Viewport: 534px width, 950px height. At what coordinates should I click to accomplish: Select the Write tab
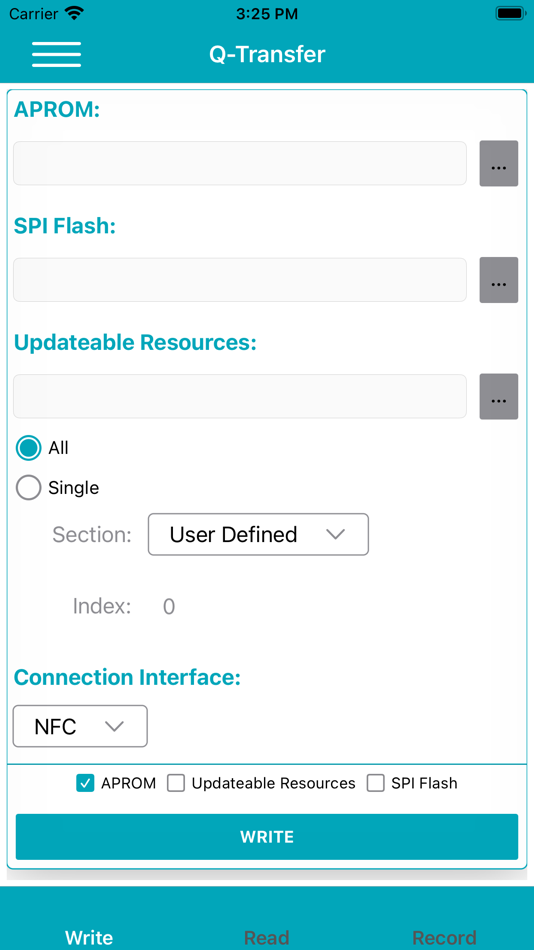click(x=89, y=938)
